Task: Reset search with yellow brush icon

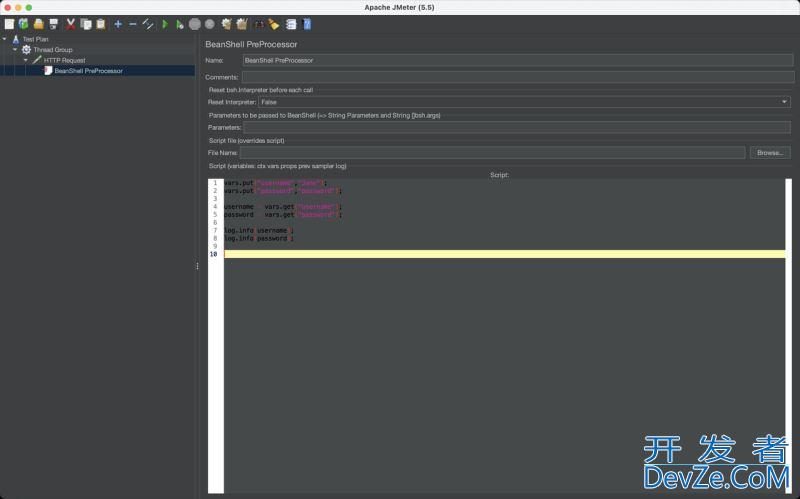Action: [x=274, y=24]
